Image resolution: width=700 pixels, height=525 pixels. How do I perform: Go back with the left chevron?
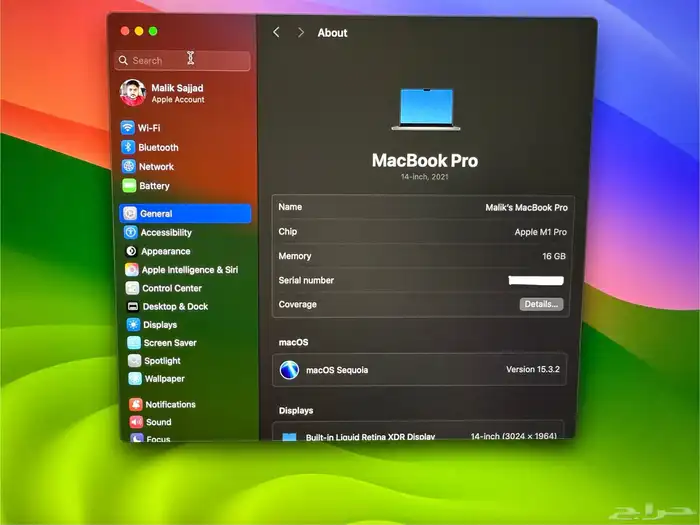click(x=276, y=32)
